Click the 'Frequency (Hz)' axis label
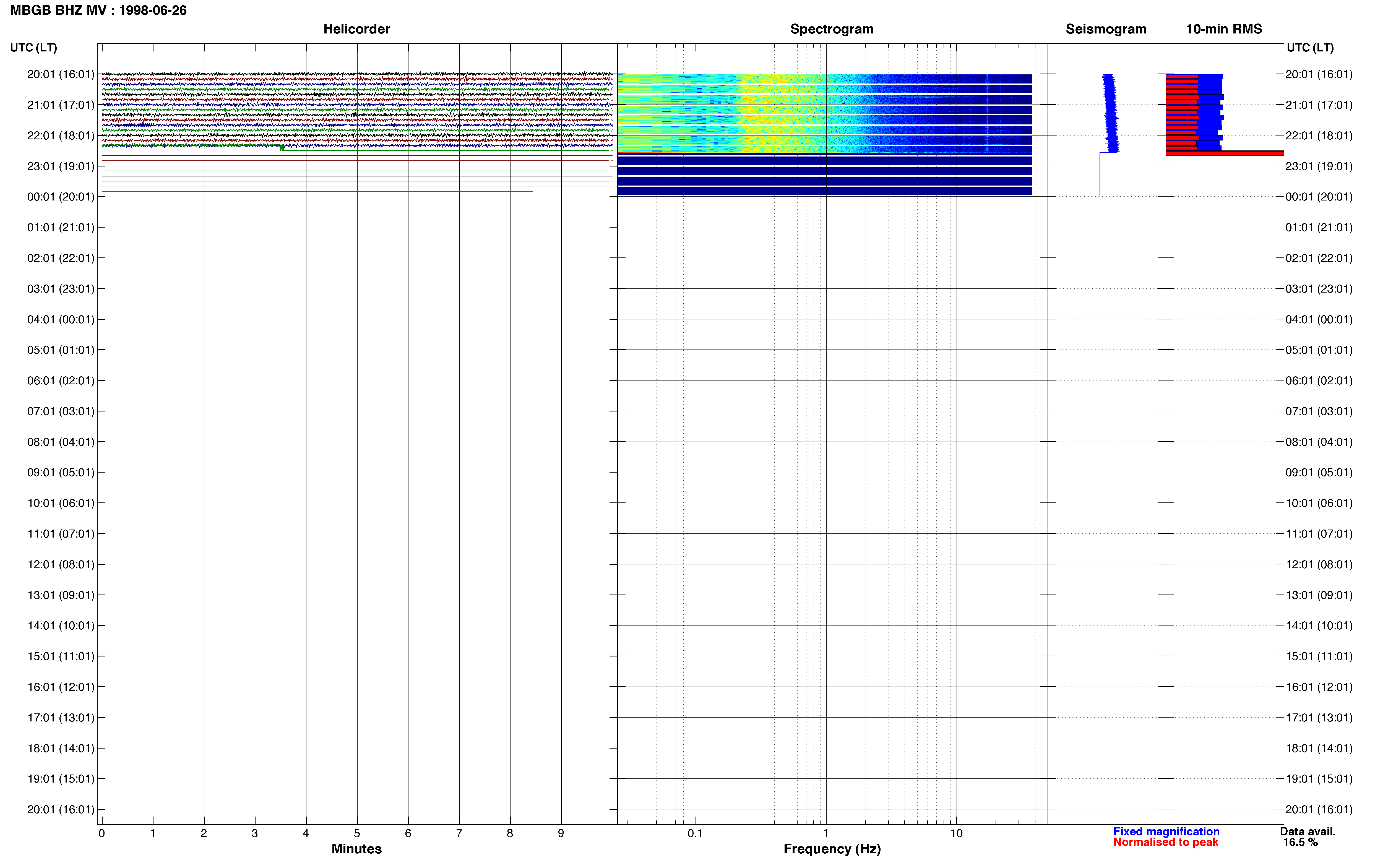Viewport: 1388px width, 868px height. pyautogui.click(x=832, y=848)
